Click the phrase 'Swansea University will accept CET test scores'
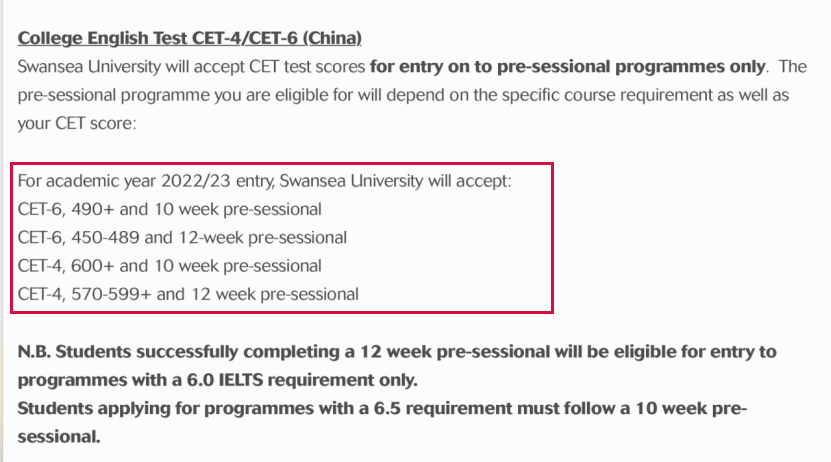The width and height of the screenshot is (831, 462). tap(191, 67)
